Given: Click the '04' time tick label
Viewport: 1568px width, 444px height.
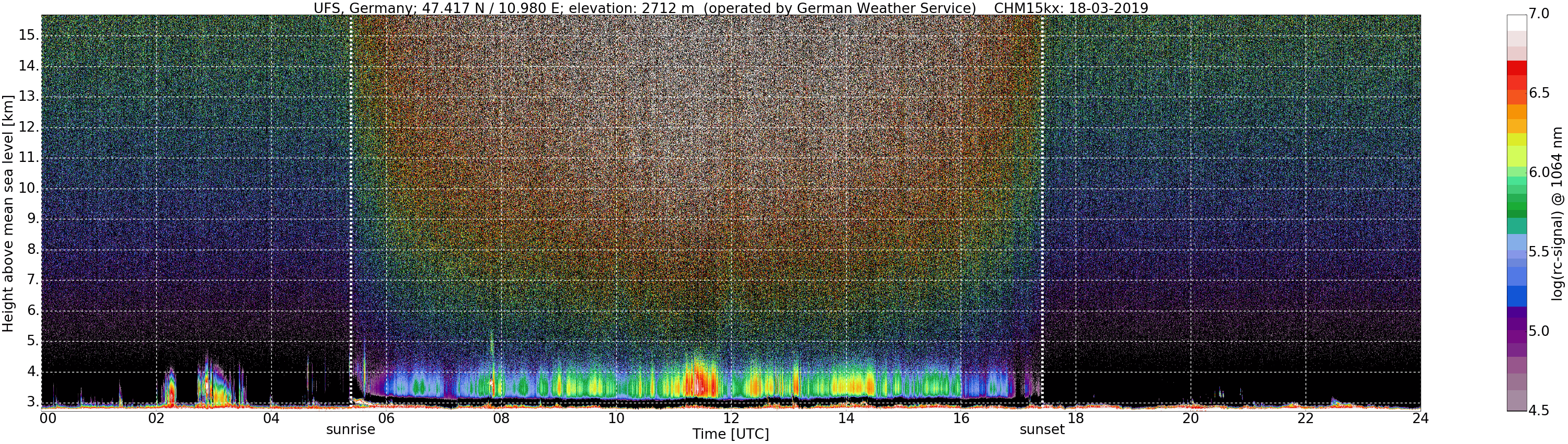Looking at the screenshot, I should click(x=271, y=418).
